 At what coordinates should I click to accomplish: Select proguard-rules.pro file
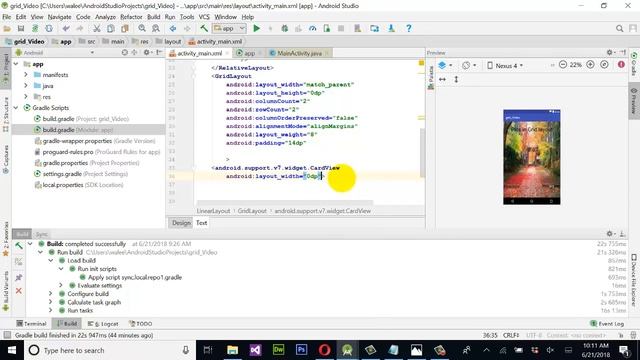[97, 152]
